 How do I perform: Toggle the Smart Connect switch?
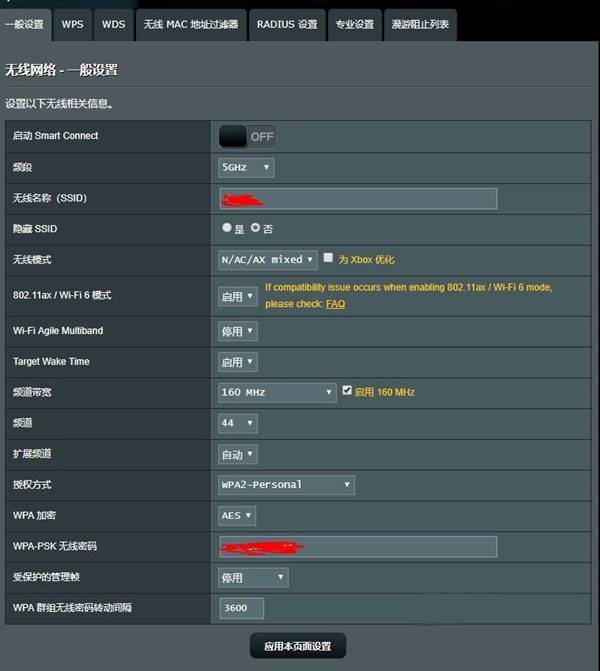point(247,136)
